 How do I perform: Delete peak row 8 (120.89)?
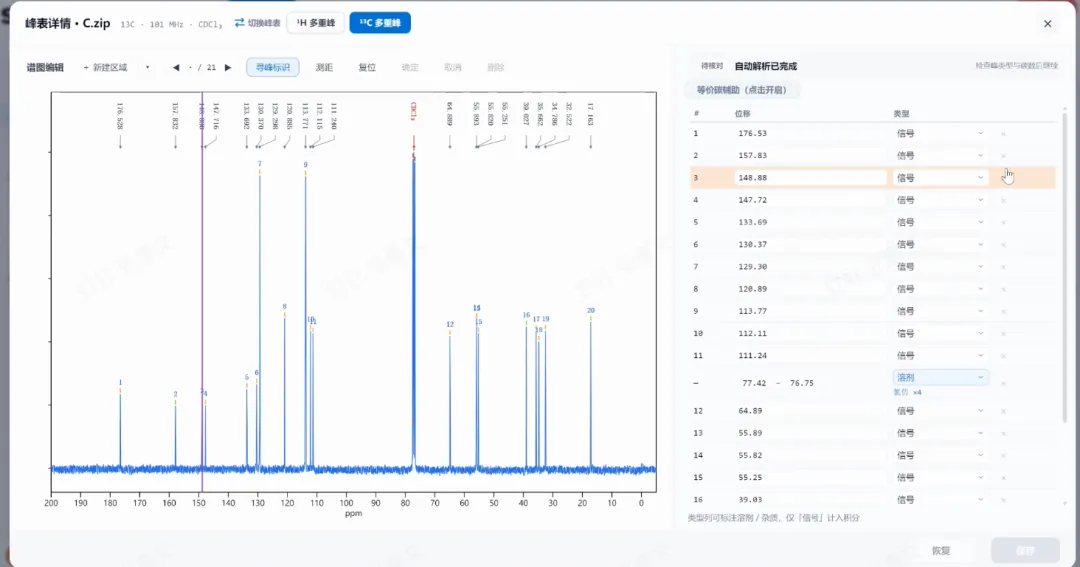click(1004, 289)
